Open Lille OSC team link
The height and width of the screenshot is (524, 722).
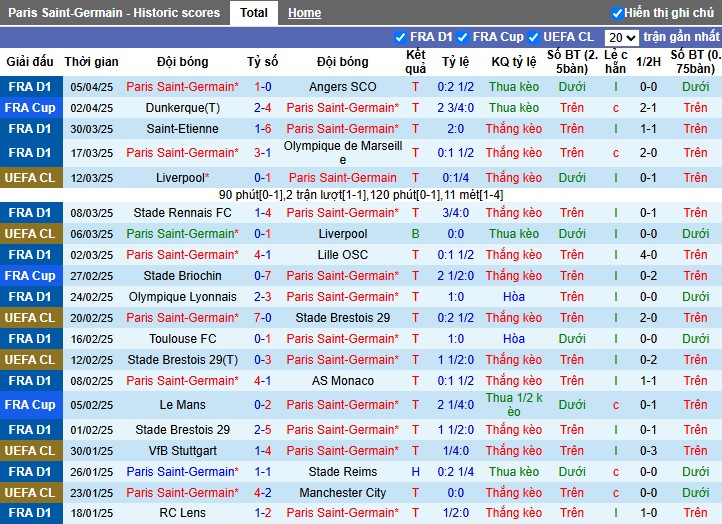343,255
